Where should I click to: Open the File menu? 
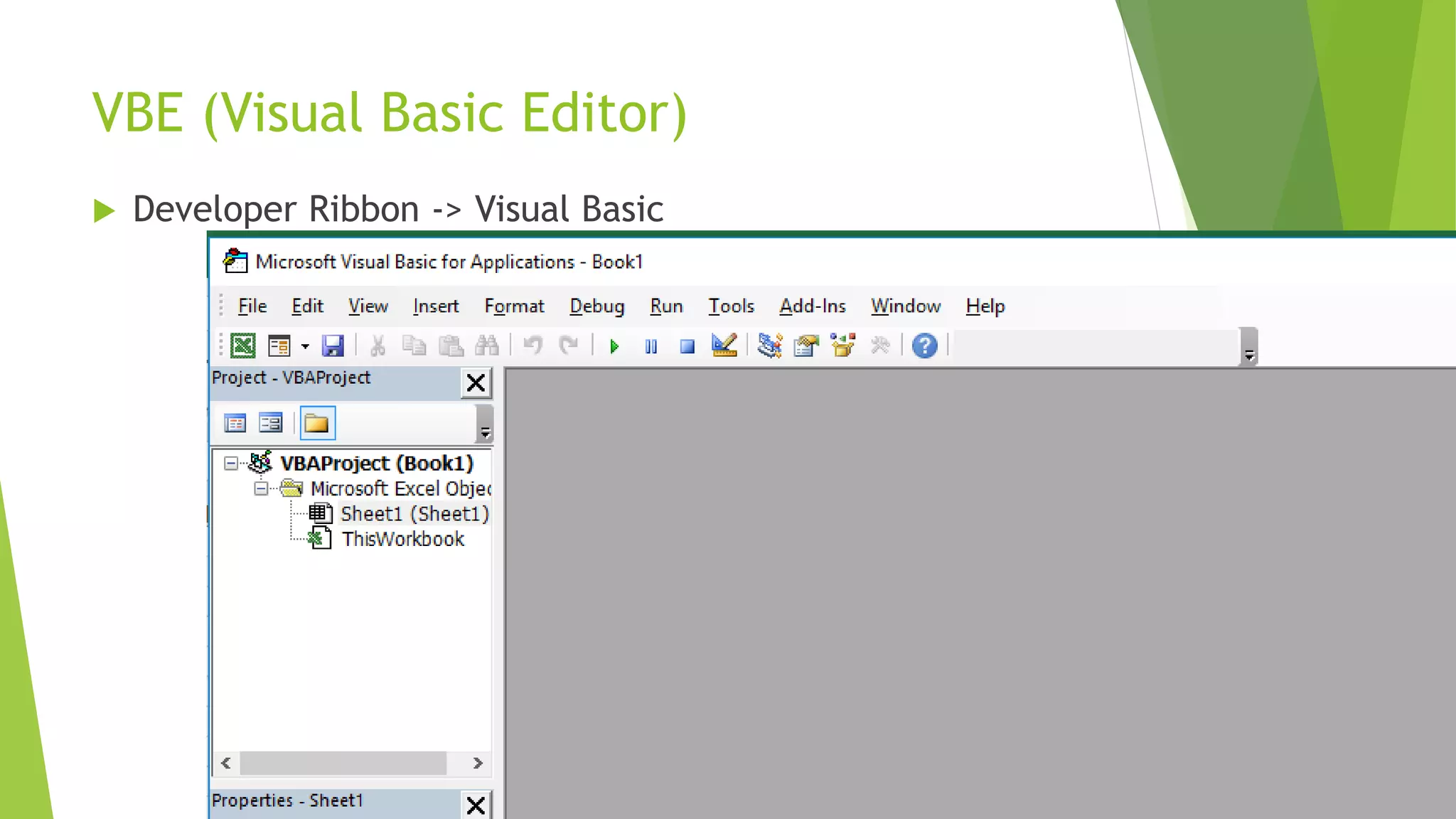pyautogui.click(x=252, y=306)
